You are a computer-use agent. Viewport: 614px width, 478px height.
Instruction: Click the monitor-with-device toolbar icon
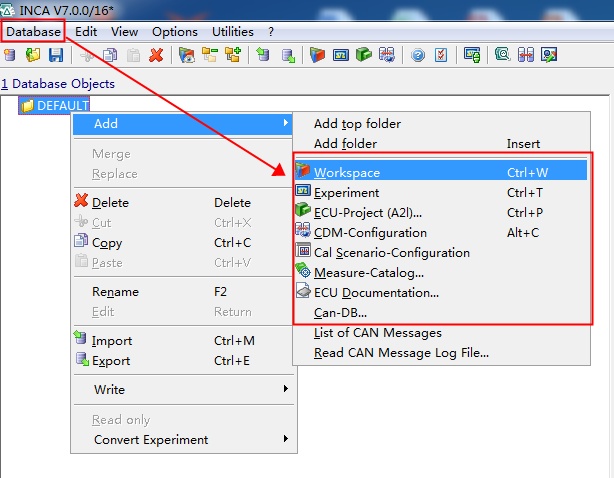[472, 55]
